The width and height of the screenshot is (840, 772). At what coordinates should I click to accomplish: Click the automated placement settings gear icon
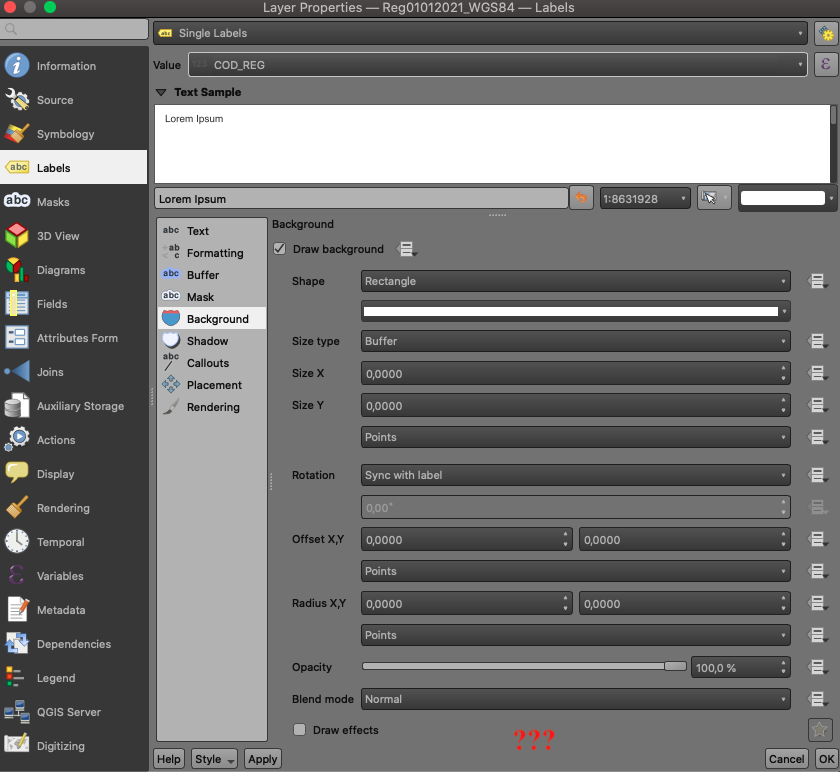coord(826,33)
